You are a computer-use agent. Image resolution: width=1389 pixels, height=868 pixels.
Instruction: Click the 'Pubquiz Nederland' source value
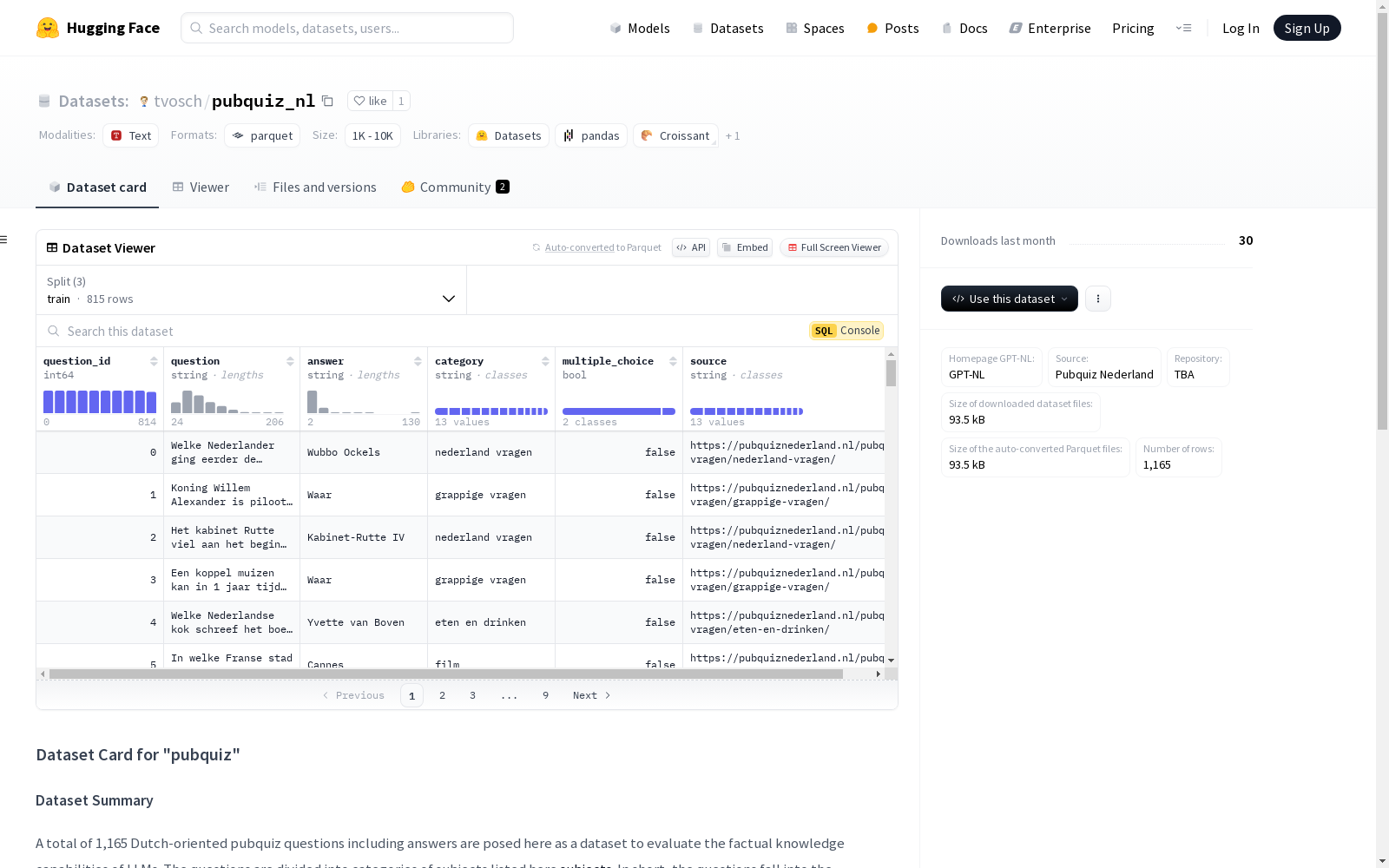tap(1104, 375)
